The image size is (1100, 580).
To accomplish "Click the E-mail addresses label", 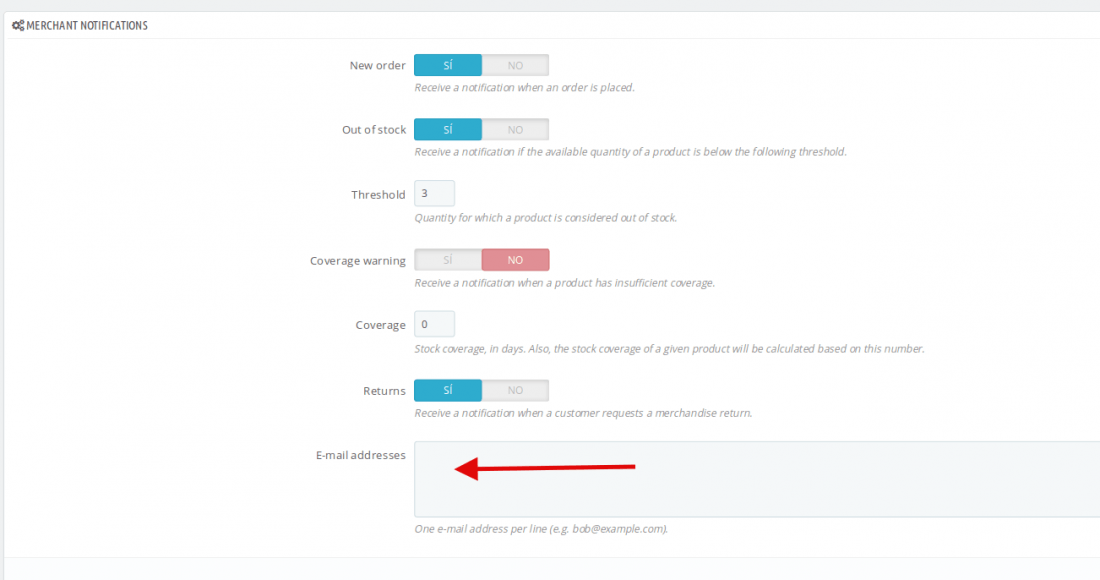I will pyautogui.click(x=361, y=455).
